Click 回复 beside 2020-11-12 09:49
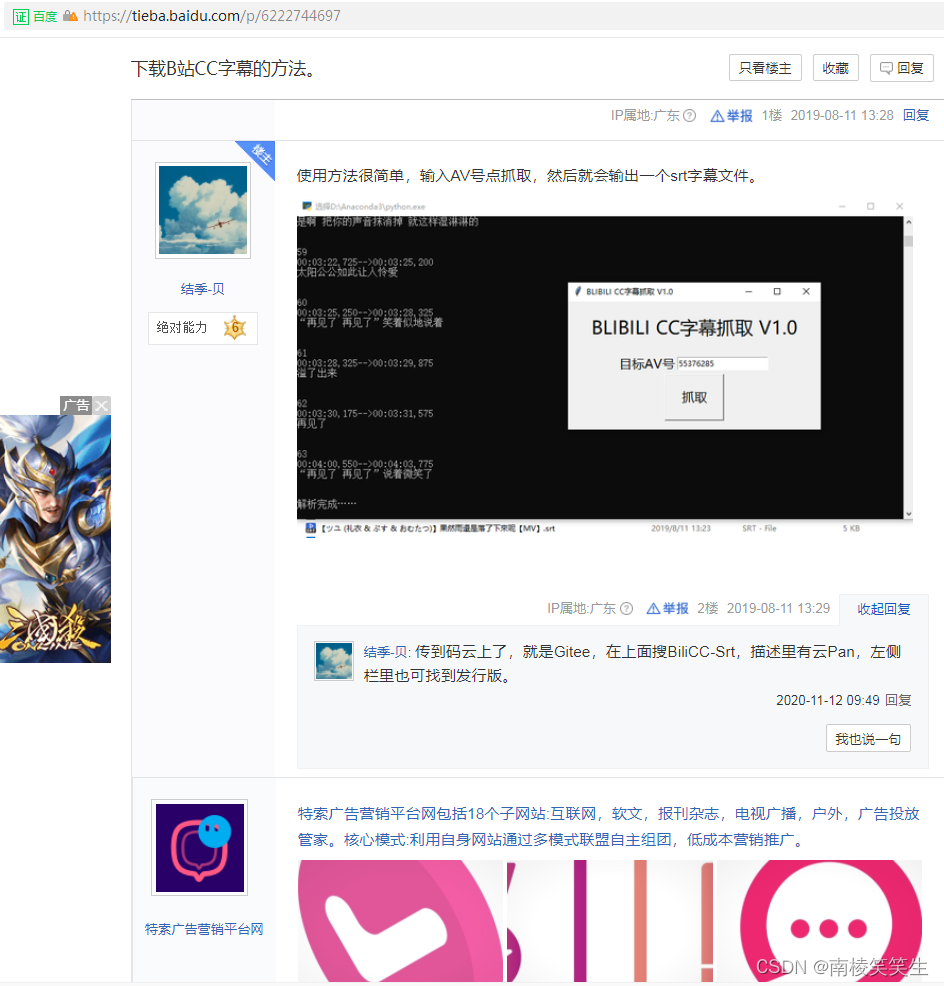The width and height of the screenshot is (944, 986). pyautogui.click(x=898, y=701)
